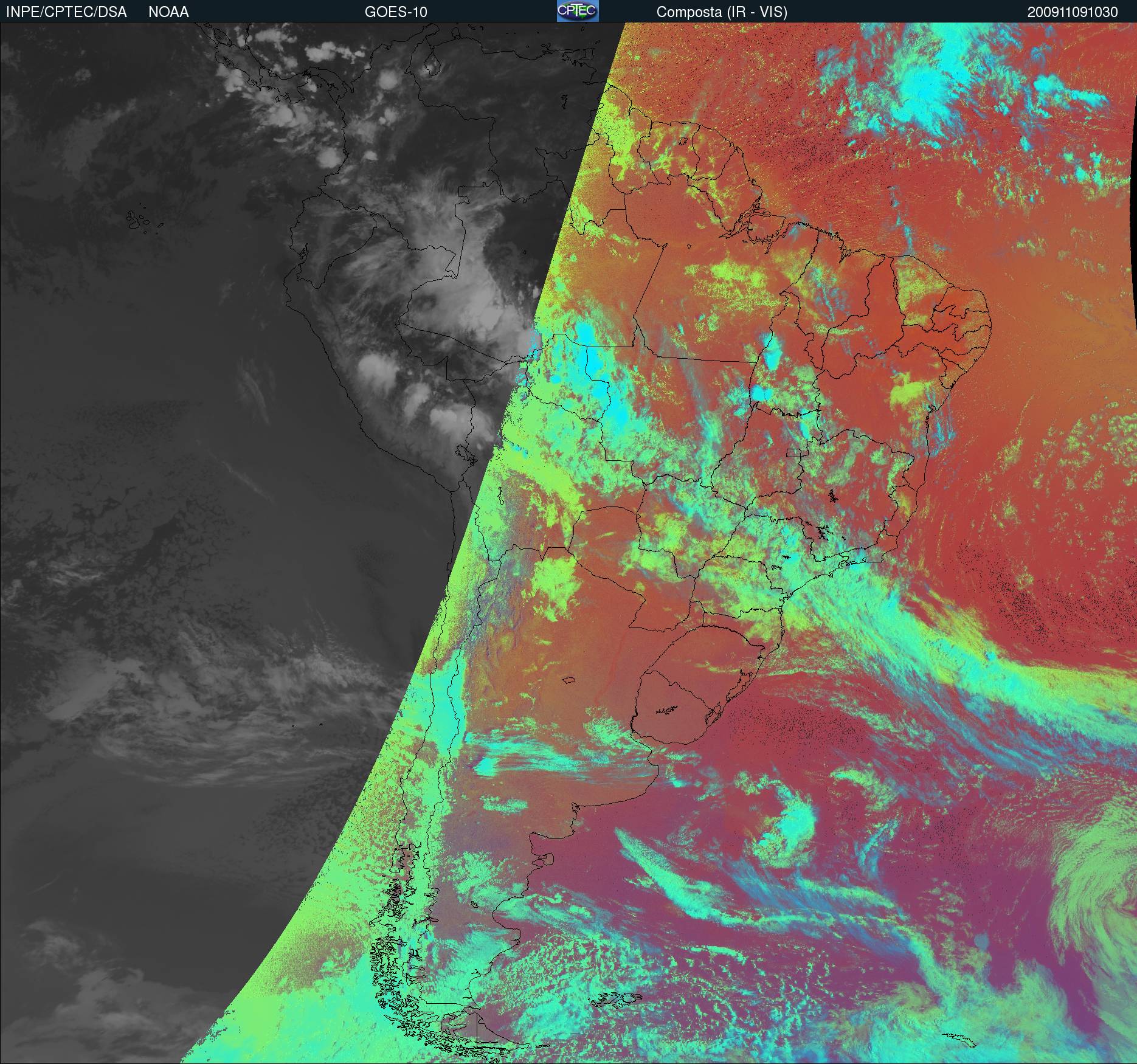Click the GOES-10 satellite label
1137x1064 pixels.
click(x=396, y=12)
